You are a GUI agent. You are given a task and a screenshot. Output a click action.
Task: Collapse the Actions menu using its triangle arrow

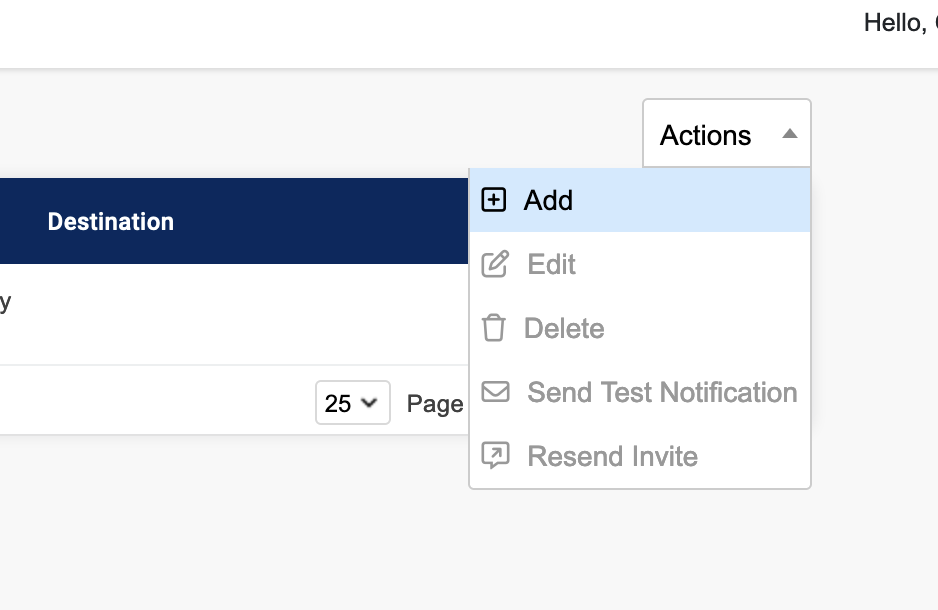[x=789, y=134]
